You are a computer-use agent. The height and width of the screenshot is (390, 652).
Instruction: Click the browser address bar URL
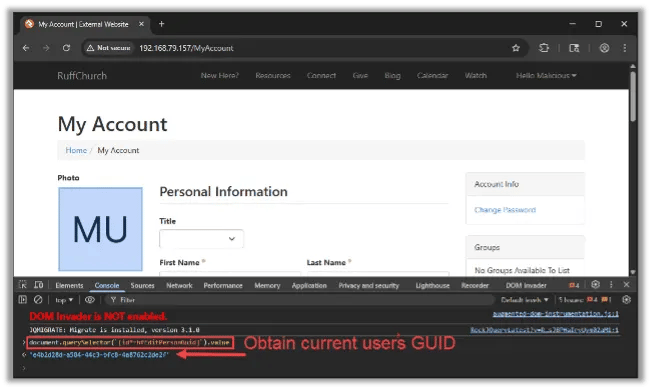pos(186,48)
